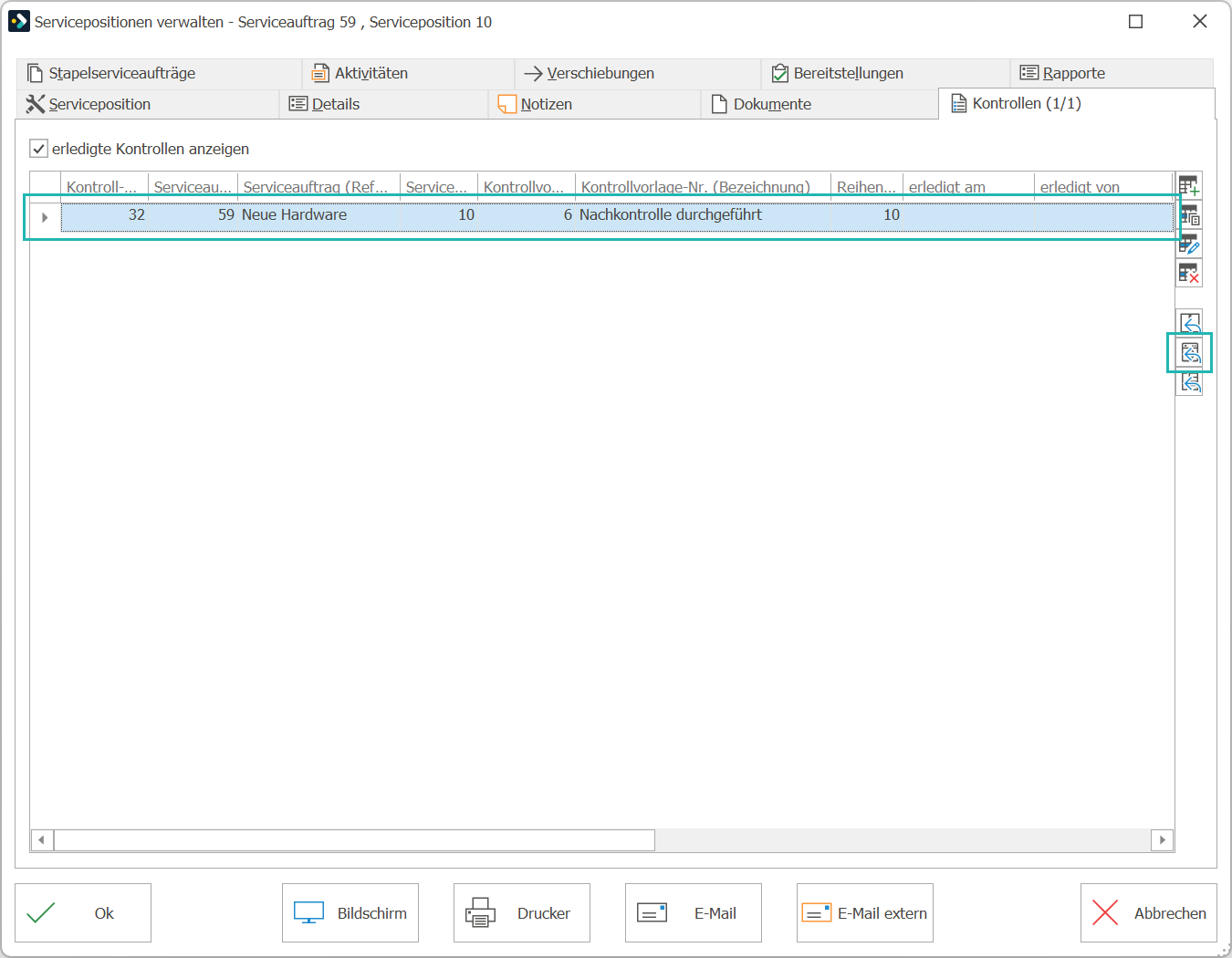1232x958 pixels.
Task: Click the delete control row red X icon
Action: (x=1189, y=273)
